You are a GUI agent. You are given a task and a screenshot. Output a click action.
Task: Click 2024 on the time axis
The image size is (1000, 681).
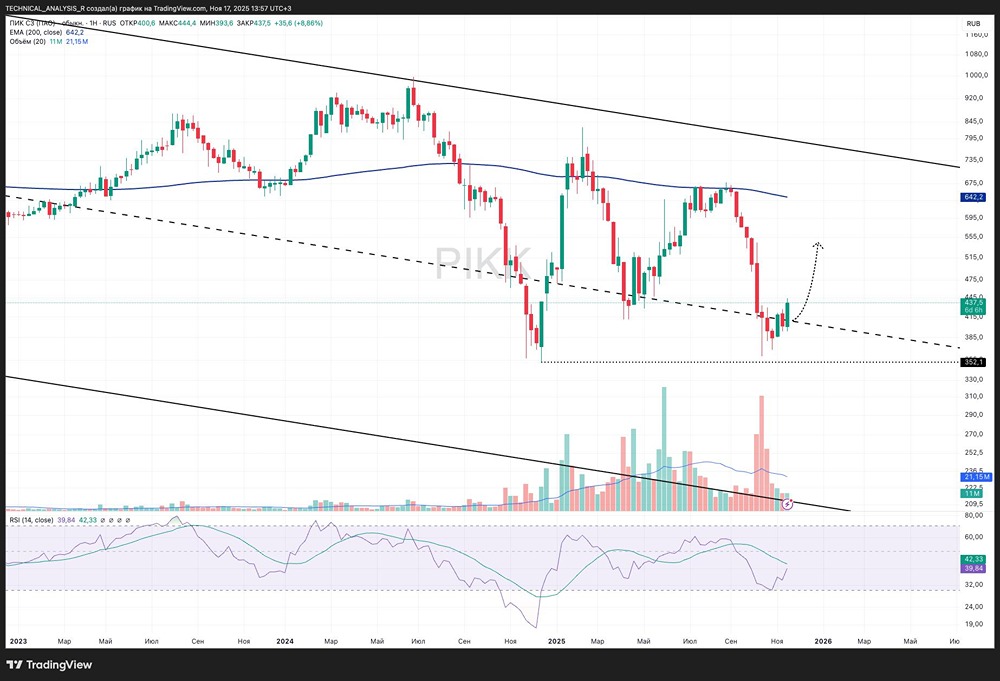(285, 641)
